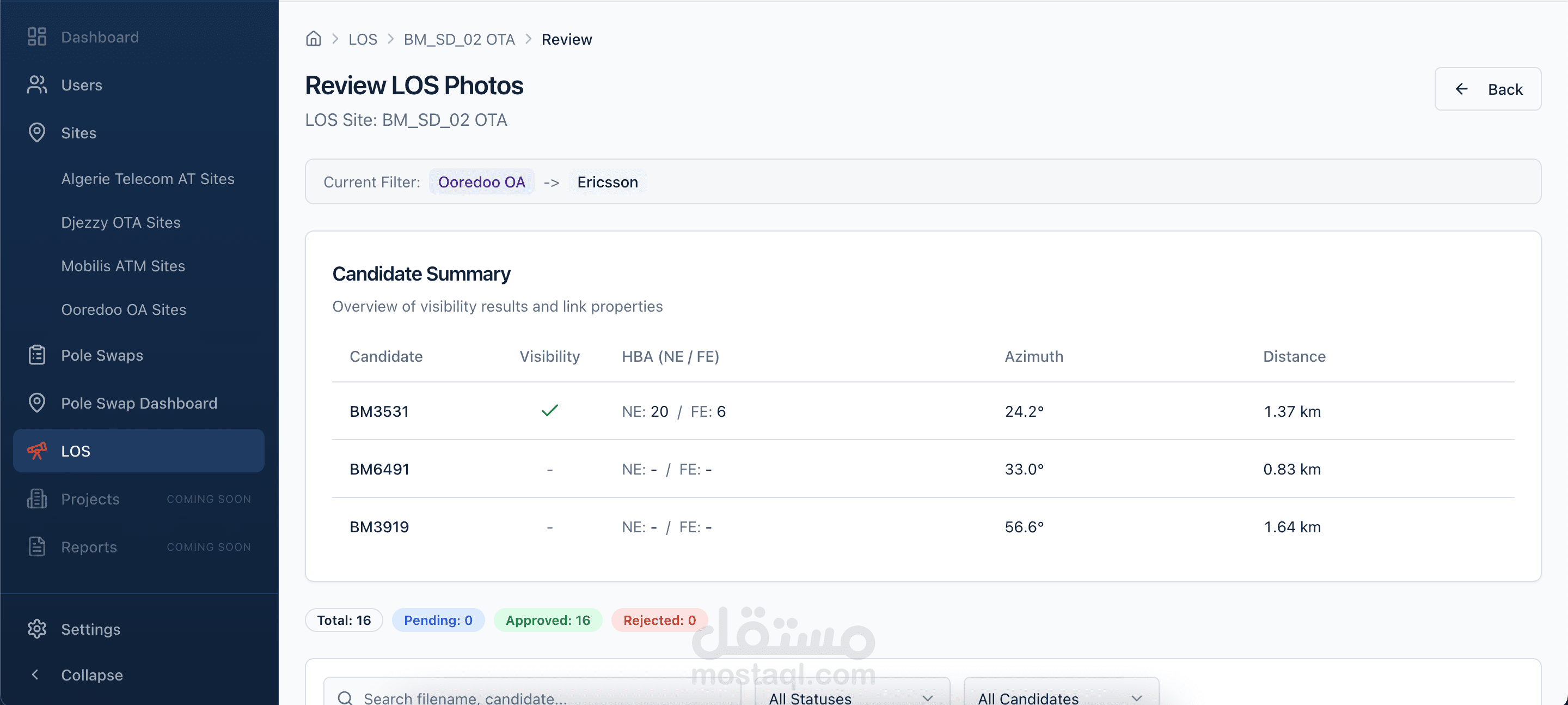Open Djezzy OTA Sites submenu item
The width and height of the screenshot is (1568, 705).
(120, 222)
